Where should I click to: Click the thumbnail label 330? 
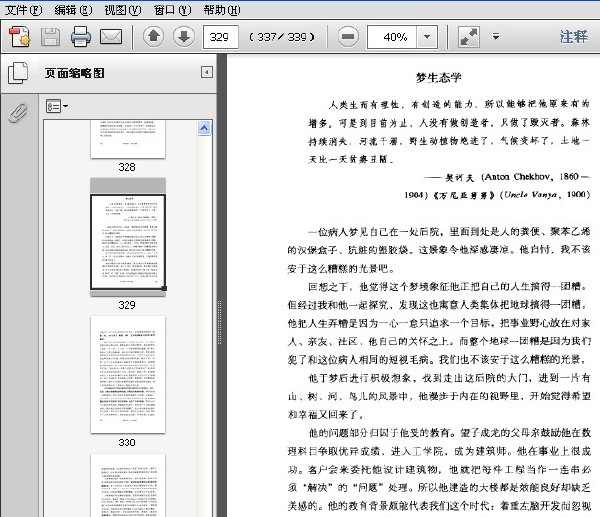127,443
